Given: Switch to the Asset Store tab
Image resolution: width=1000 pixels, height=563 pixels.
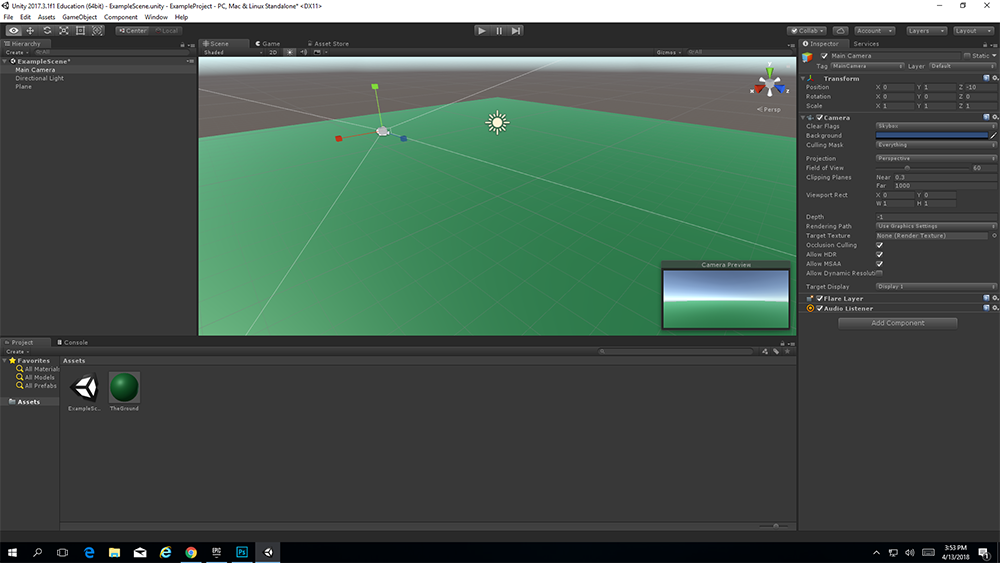Looking at the screenshot, I should pyautogui.click(x=328, y=44).
